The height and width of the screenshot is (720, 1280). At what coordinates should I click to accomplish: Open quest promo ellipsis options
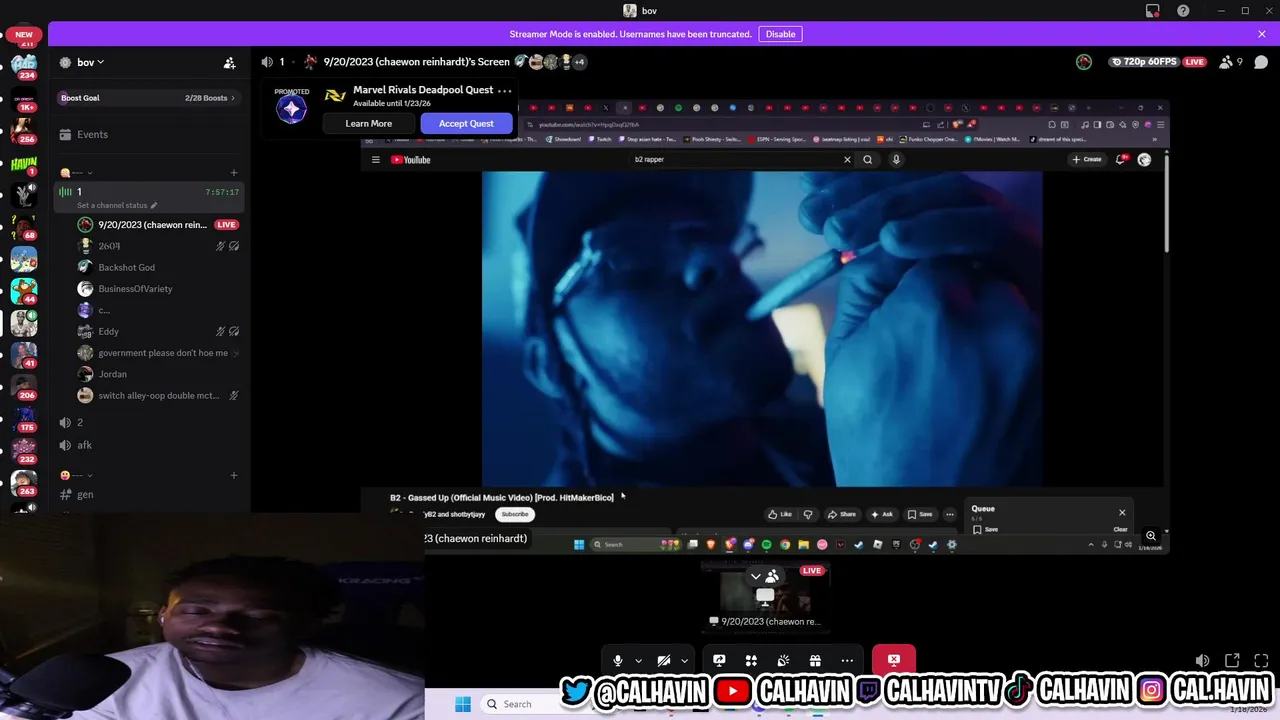tap(505, 90)
